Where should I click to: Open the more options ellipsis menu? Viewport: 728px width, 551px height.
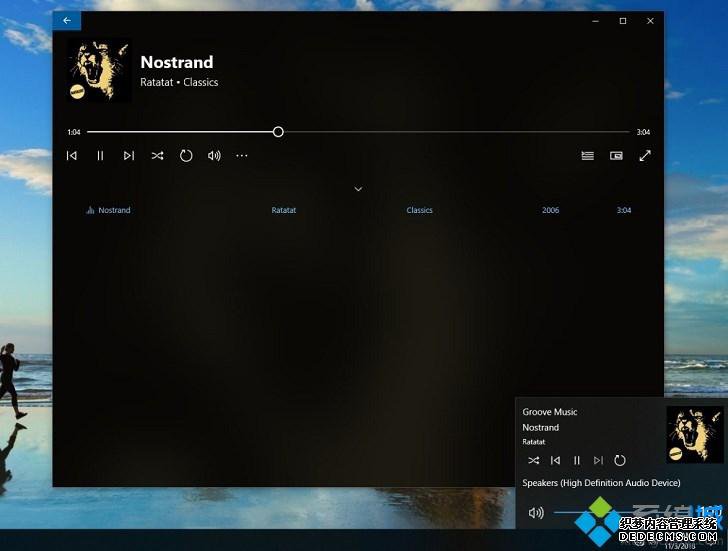point(242,156)
